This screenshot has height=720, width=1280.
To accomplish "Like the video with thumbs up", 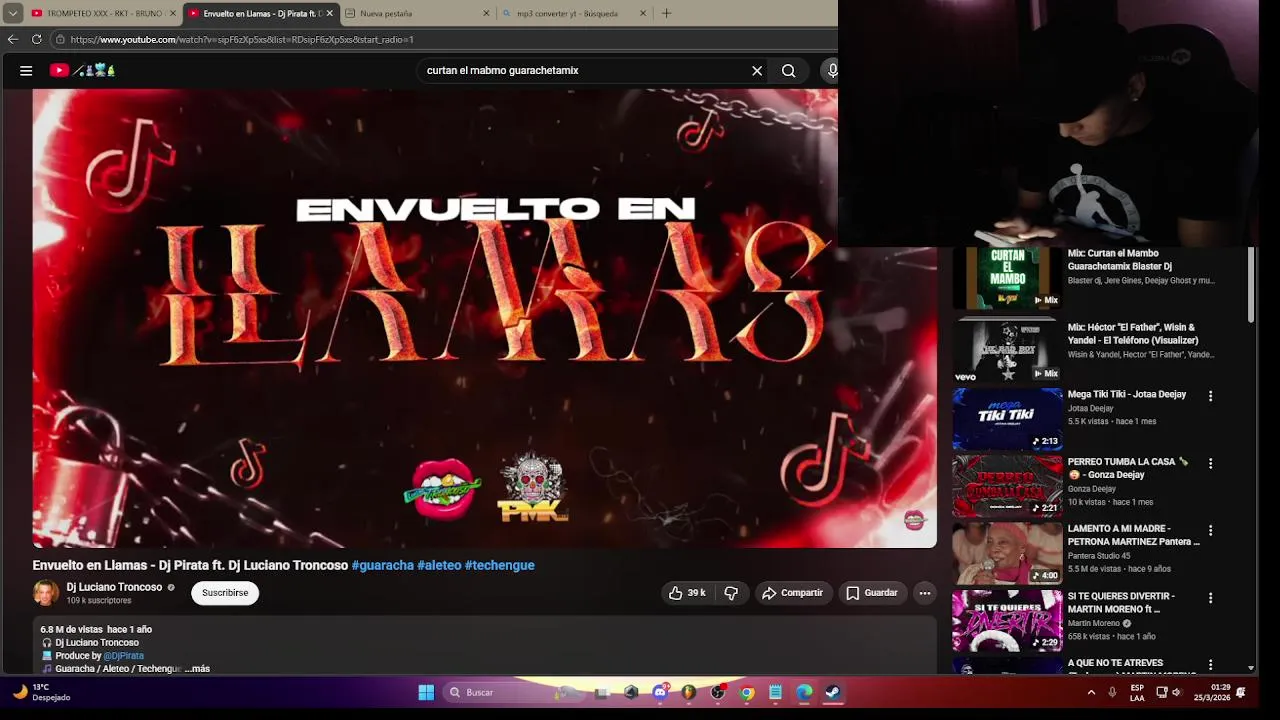I will click(x=687, y=593).
